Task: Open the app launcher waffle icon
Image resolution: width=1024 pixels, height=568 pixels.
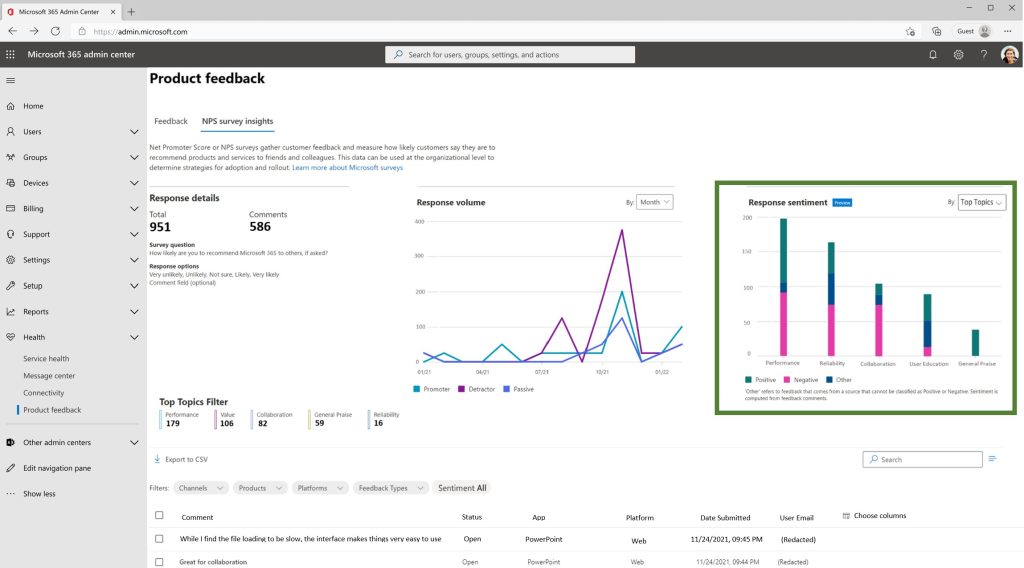Action: pos(11,55)
